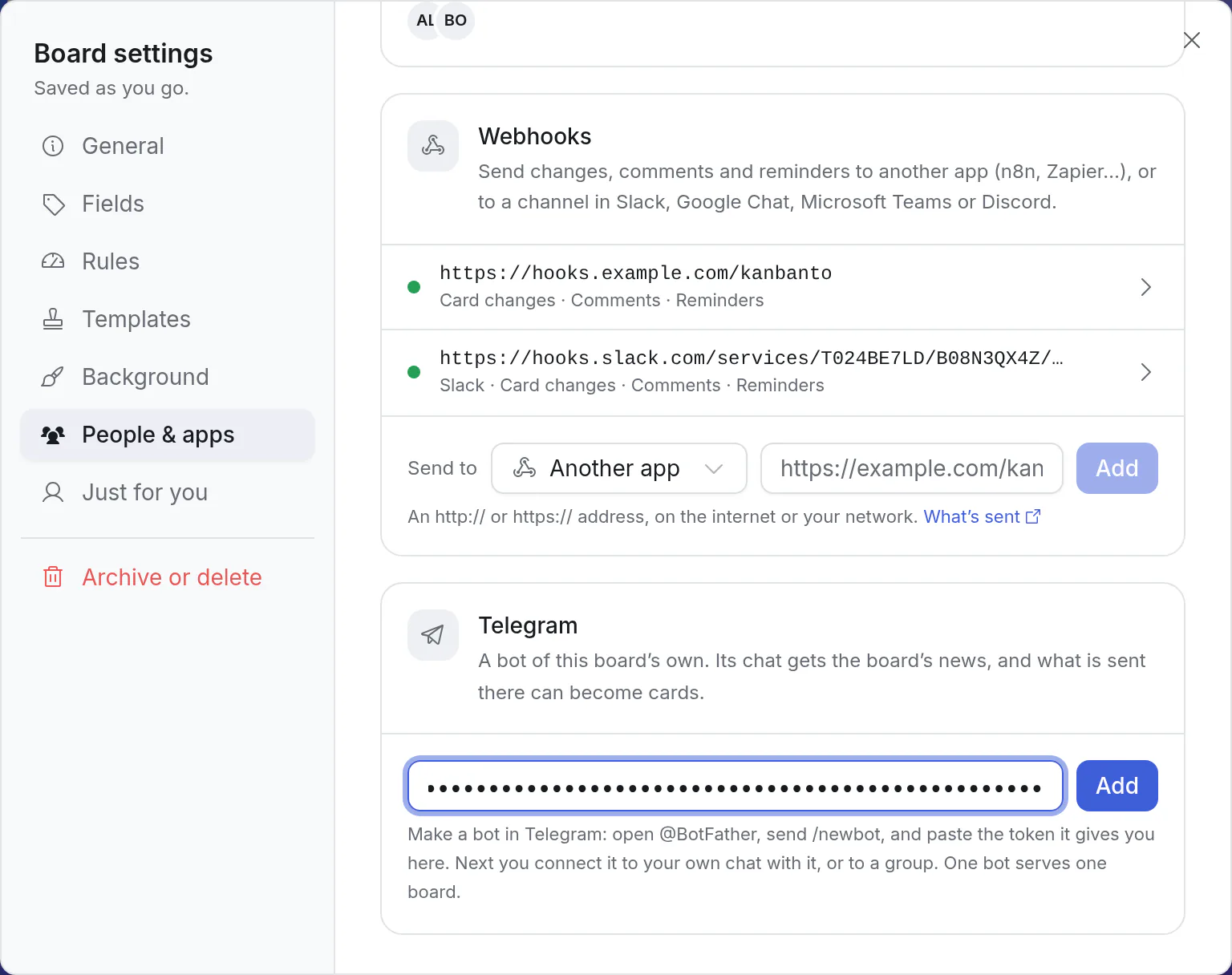Expand the hooks.example.com webhook chevron
Viewport: 1232px width, 975px height.
click(1146, 287)
